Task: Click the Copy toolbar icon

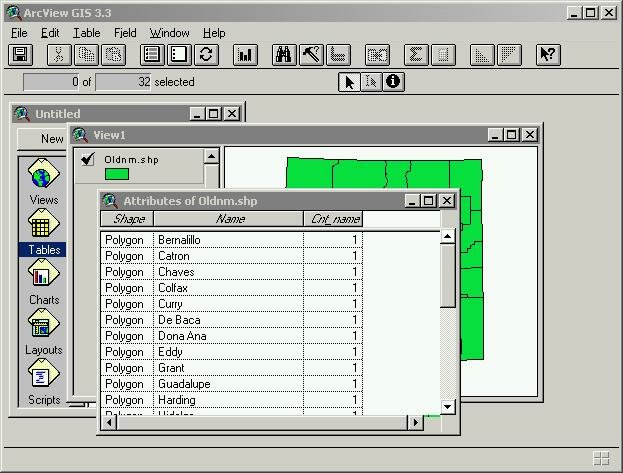Action: pyautogui.click(x=86, y=54)
